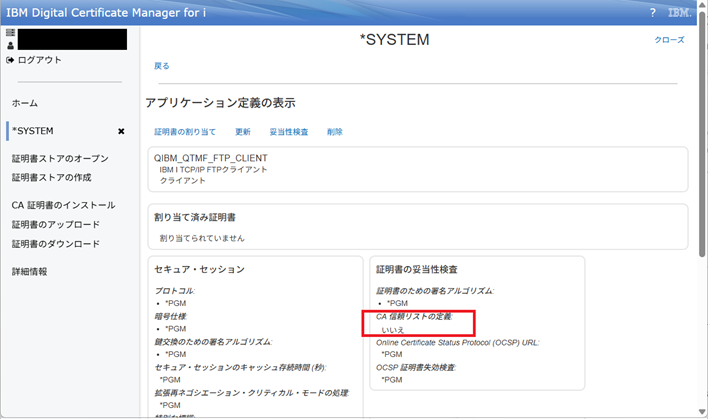Screen dimensions: 708x419
Task: Go to 証明書のダウンロード
Action: pyautogui.click(x=55, y=244)
